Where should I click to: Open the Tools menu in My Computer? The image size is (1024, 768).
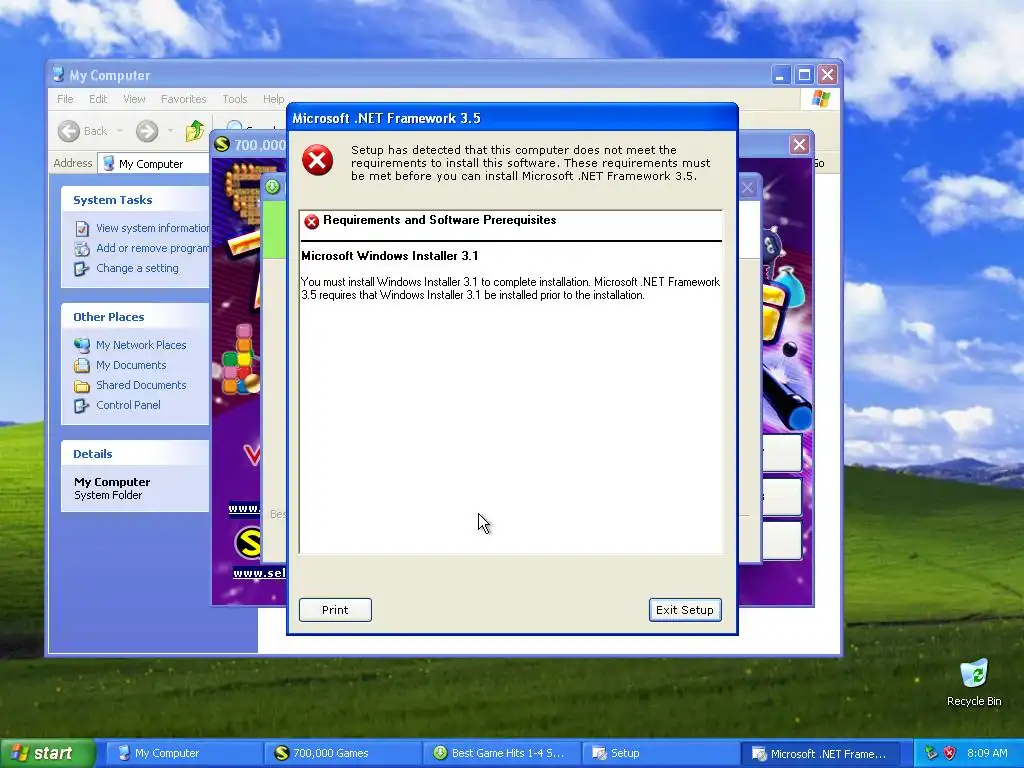pyautogui.click(x=234, y=99)
